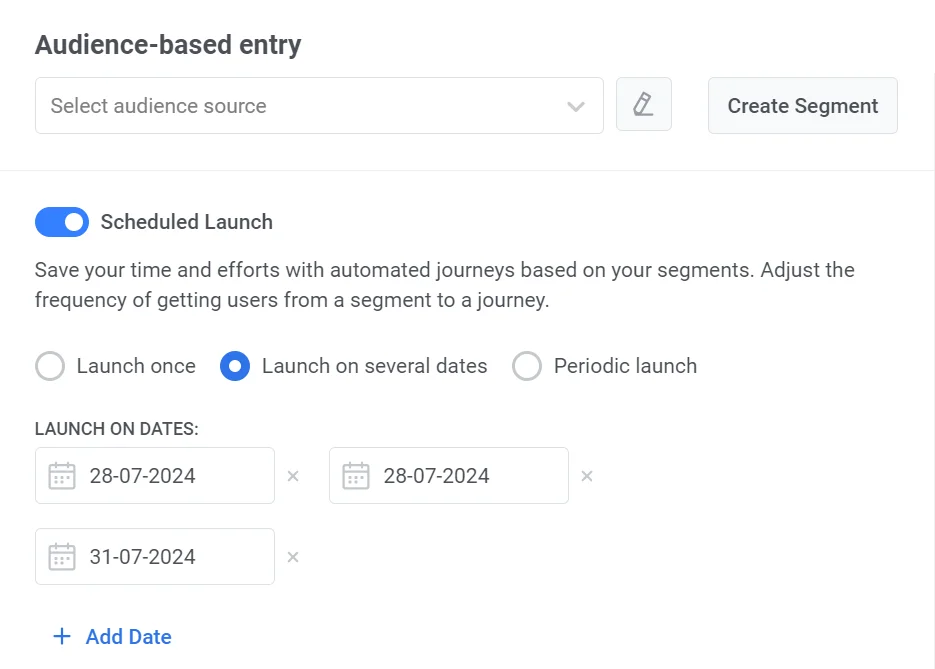Remove the second 28-07-2024 date with its × icon

(x=587, y=475)
